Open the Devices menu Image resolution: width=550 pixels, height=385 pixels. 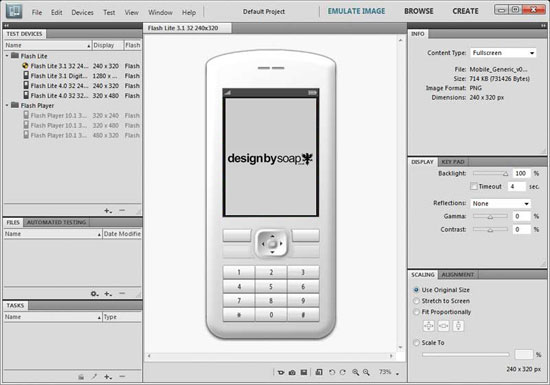click(82, 13)
